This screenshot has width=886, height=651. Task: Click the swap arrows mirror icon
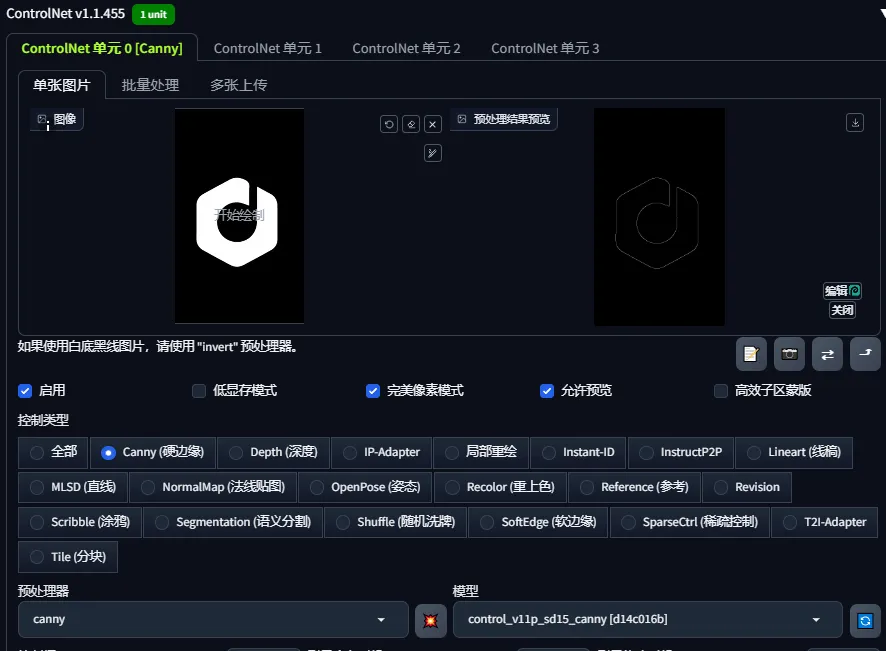[827, 354]
